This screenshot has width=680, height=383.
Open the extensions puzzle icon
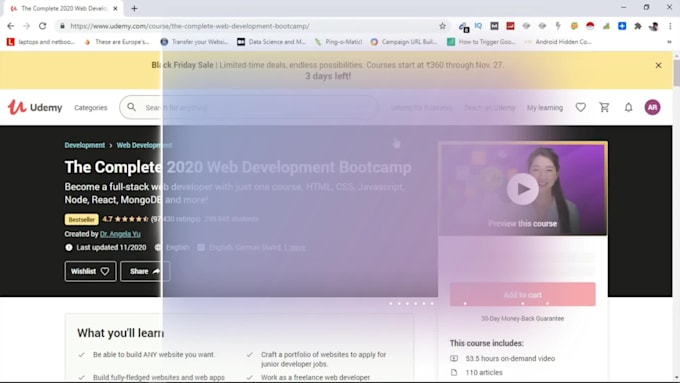tap(638, 26)
